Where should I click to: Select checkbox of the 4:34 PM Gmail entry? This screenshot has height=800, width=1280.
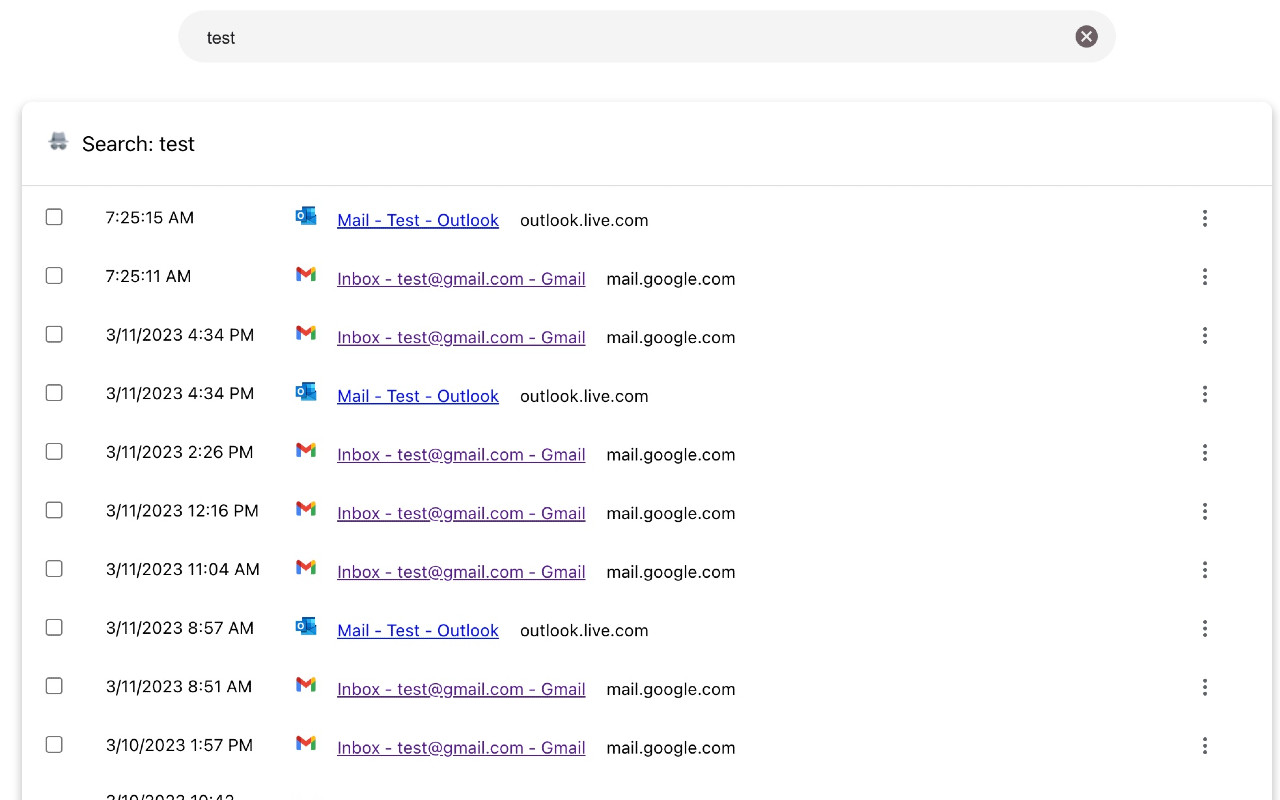click(54, 334)
